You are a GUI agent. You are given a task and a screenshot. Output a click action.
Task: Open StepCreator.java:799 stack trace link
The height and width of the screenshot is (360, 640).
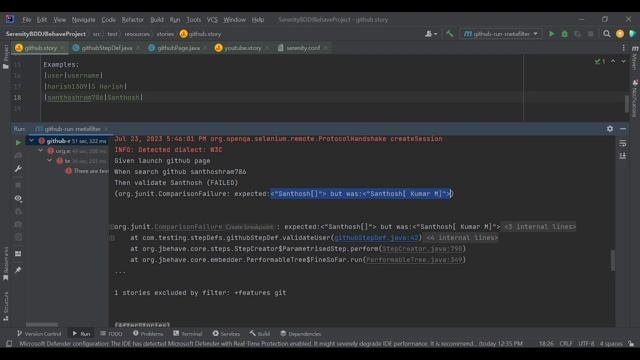click(422, 249)
